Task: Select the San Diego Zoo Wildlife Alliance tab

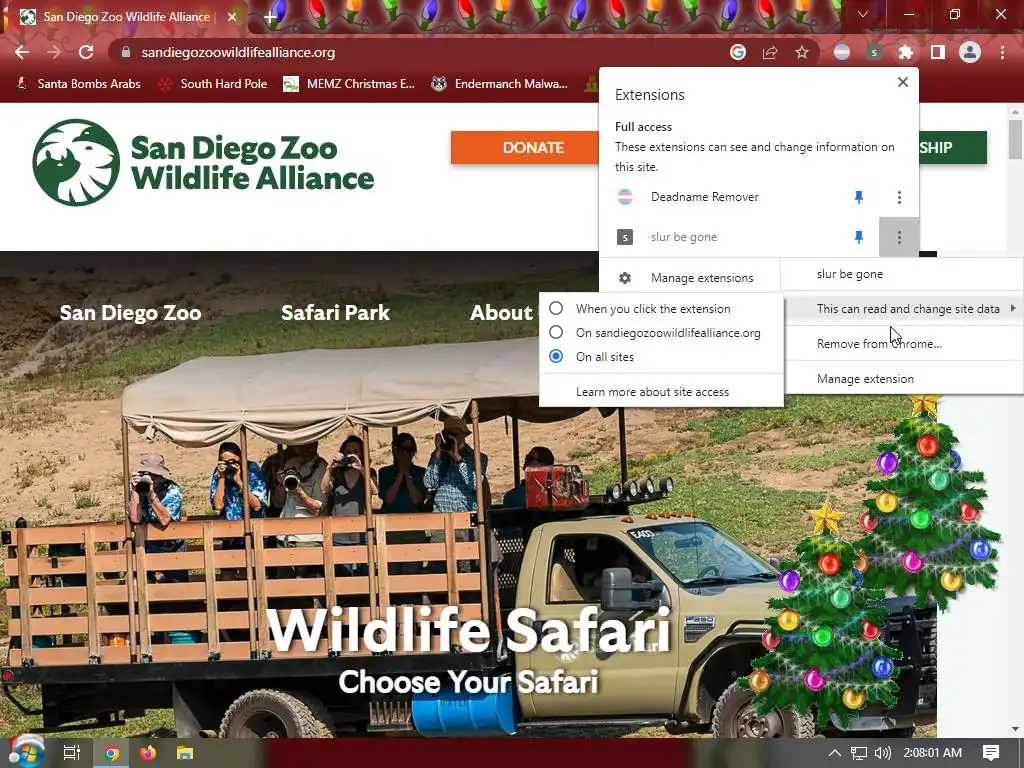Action: [x=127, y=17]
